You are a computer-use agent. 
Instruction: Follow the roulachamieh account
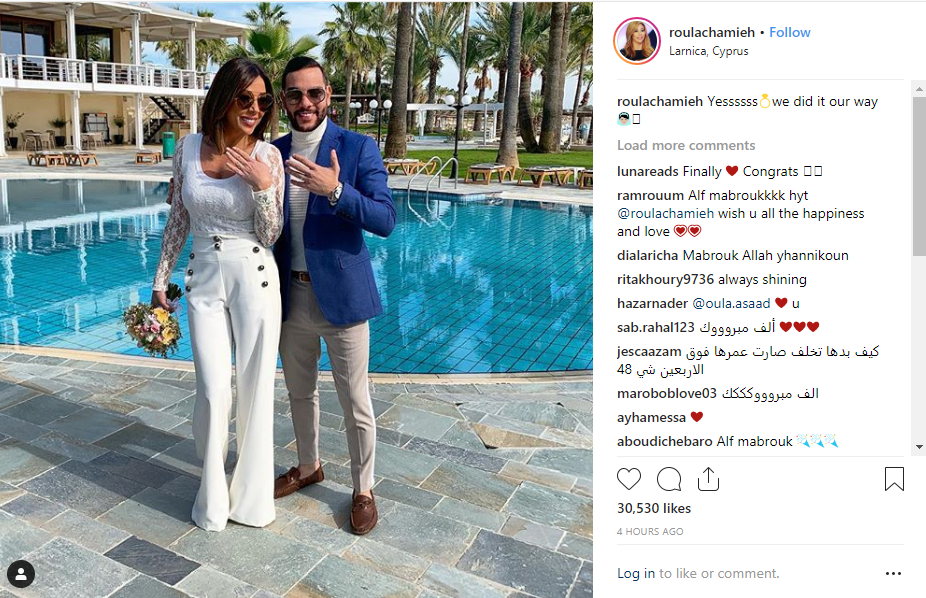coord(790,32)
